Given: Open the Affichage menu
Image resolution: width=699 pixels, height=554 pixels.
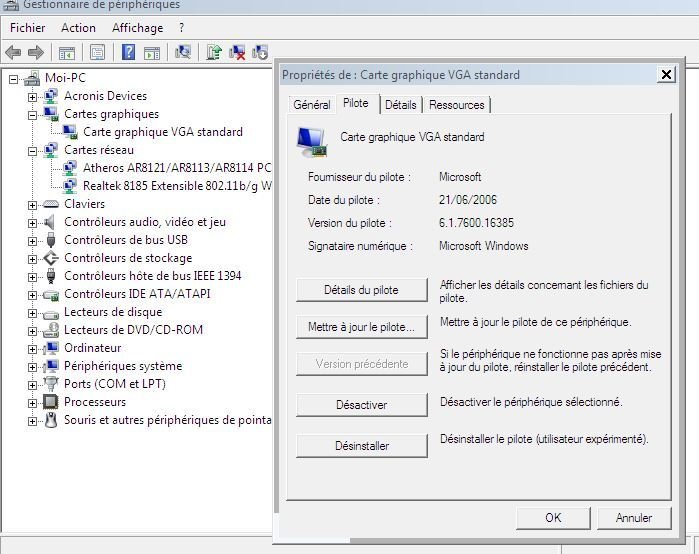Looking at the screenshot, I should 137,28.
